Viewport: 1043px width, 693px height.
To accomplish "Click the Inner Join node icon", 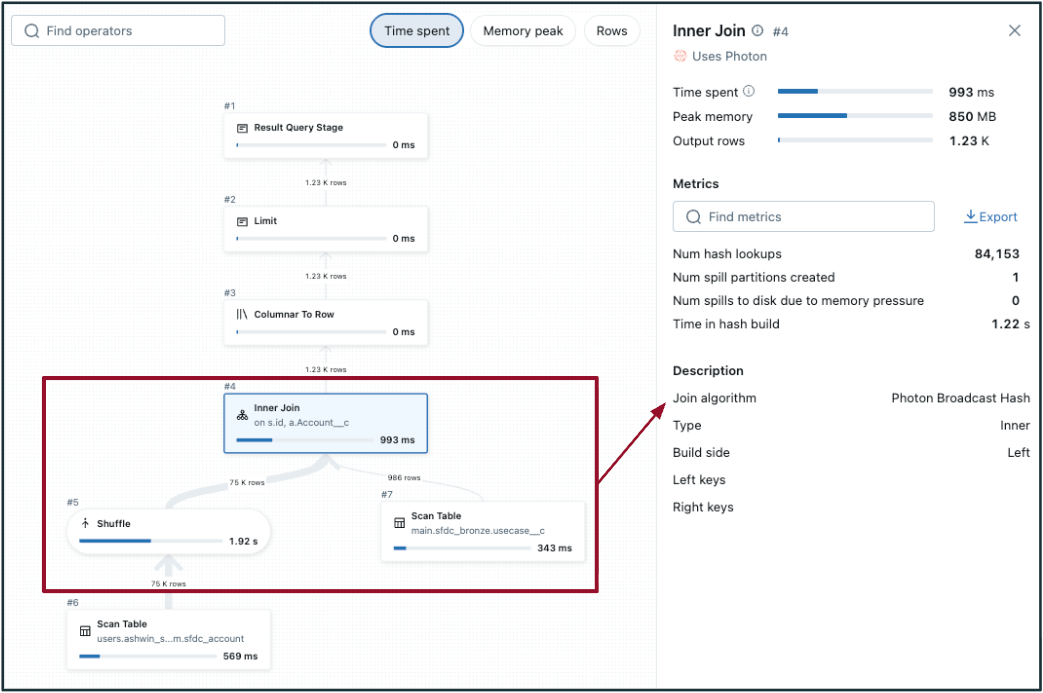I will click(x=242, y=414).
